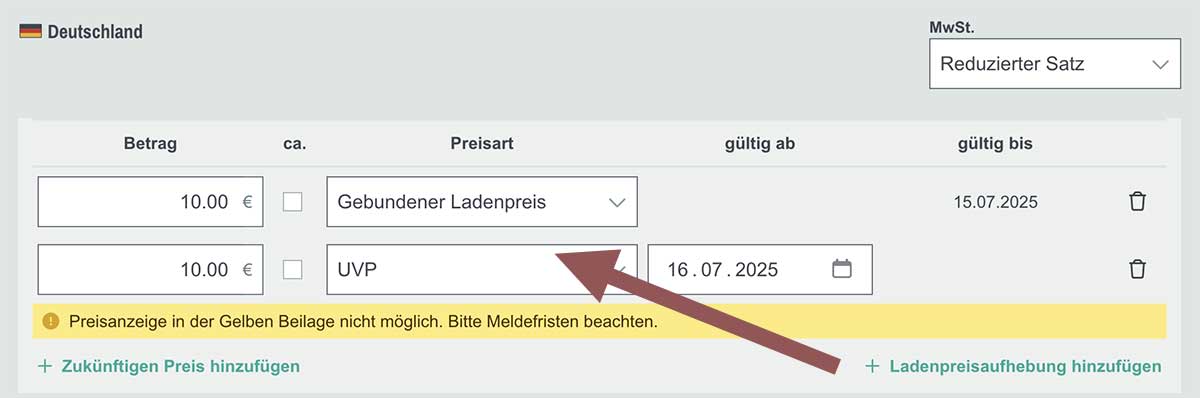Click the Preisart column header

coord(482,144)
